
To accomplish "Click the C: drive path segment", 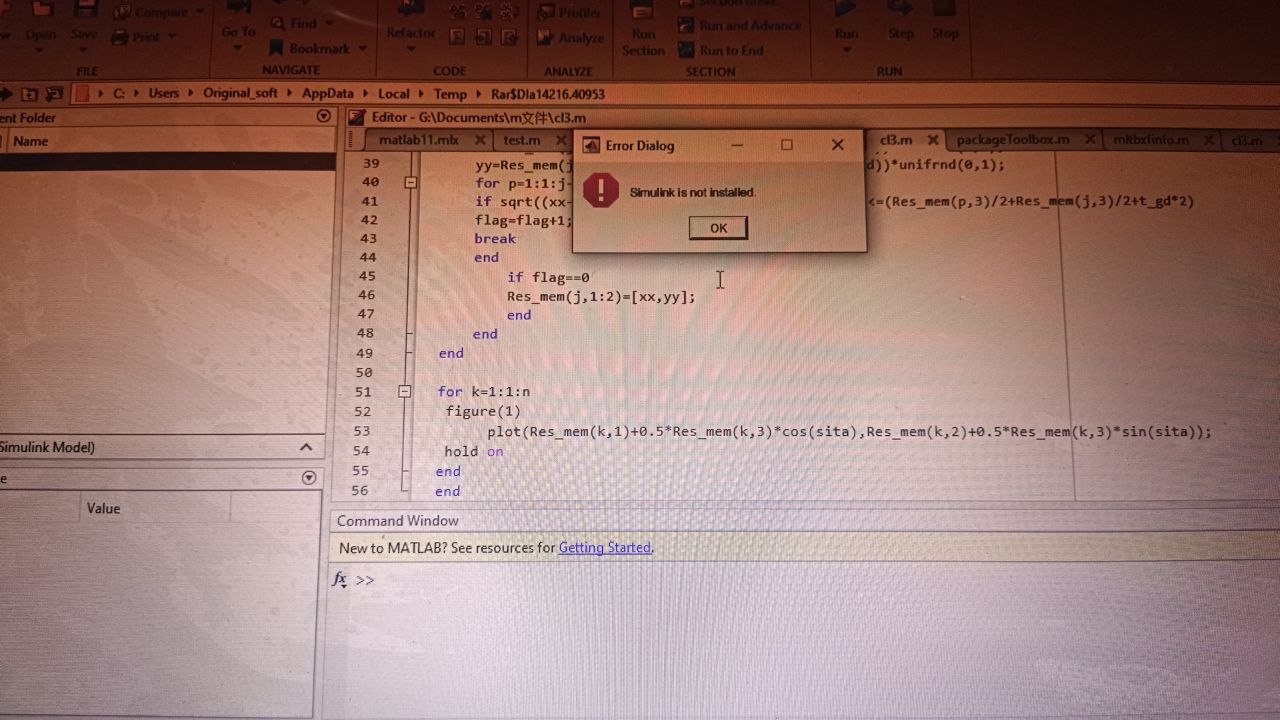I will pos(119,93).
